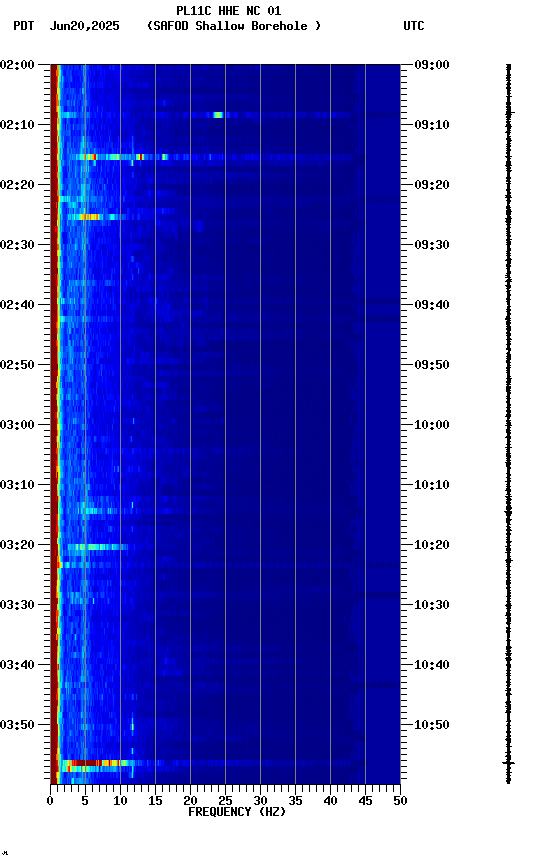
Task: Click the seismogram spike near 10:56 UTC
Action: 508,763
